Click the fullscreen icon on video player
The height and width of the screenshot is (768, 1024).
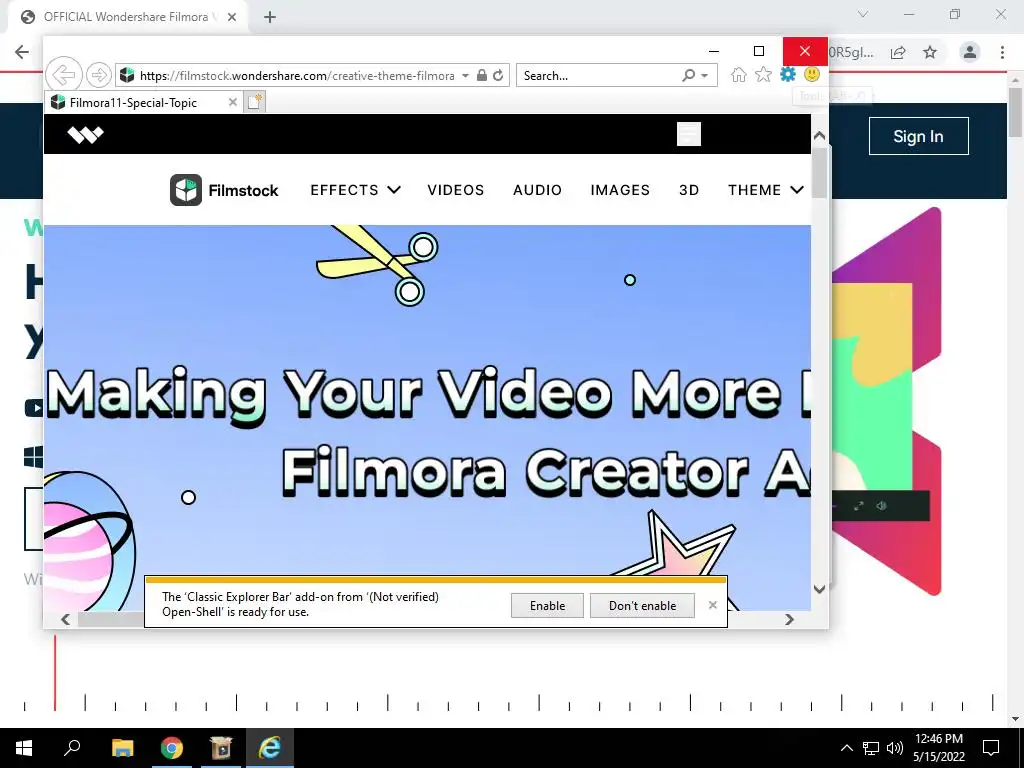click(x=859, y=505)
